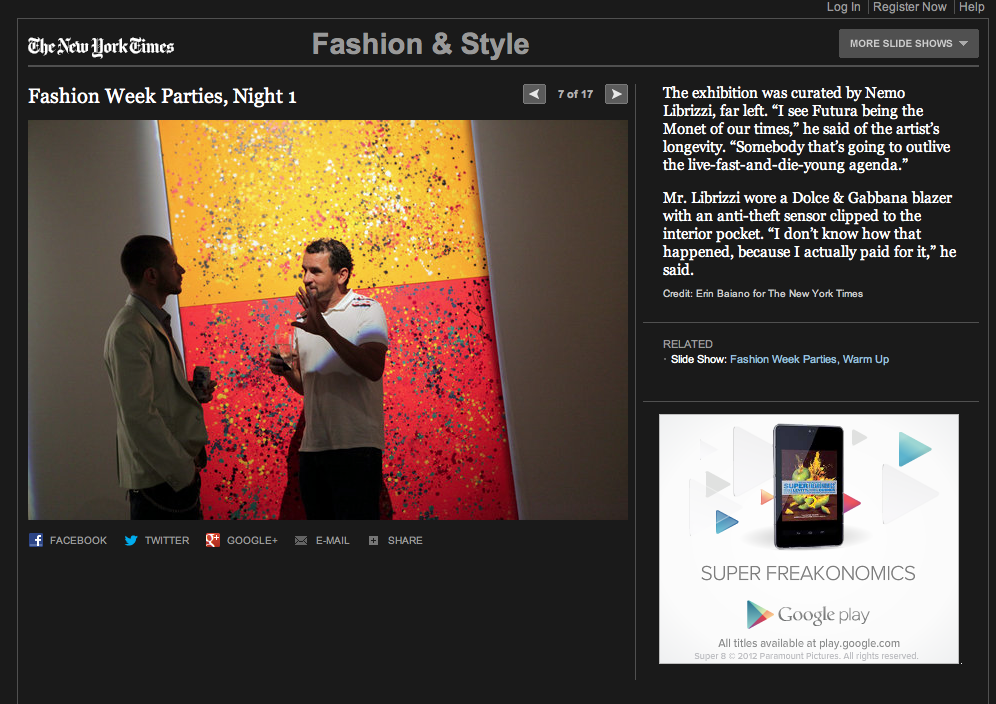Click the FACEBOOK share label
This screenshot has height=704, width=996.
78,540
